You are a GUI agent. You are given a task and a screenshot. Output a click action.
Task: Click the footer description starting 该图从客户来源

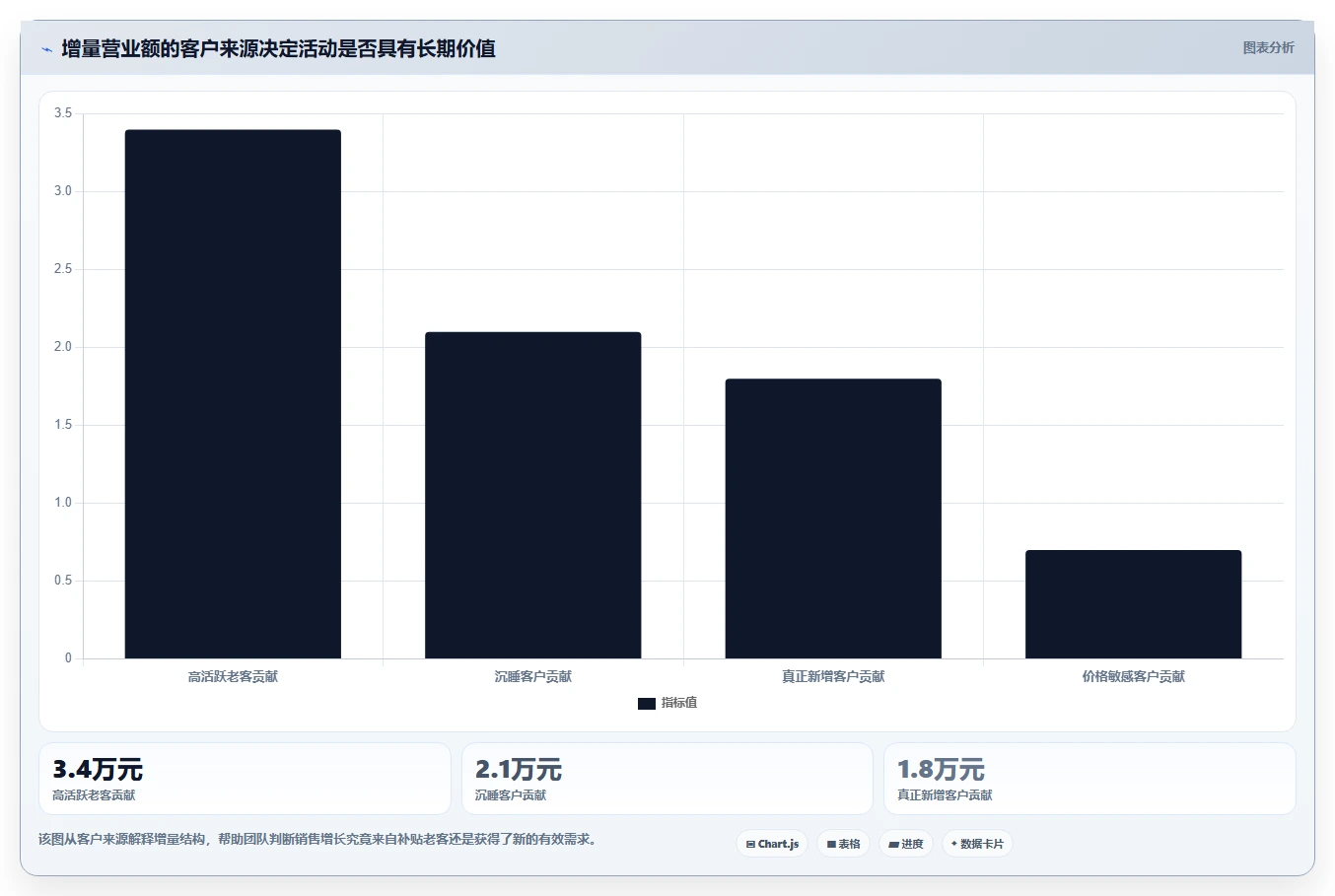pyautogui.click(x=317, y=840)
